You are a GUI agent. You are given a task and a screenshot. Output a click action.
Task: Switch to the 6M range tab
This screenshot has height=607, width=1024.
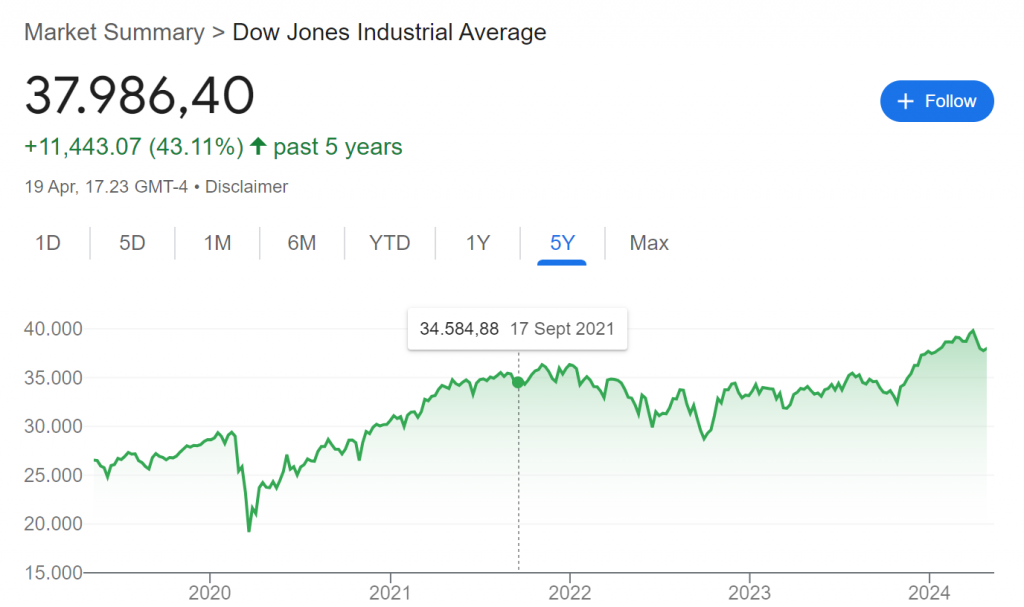301,243
